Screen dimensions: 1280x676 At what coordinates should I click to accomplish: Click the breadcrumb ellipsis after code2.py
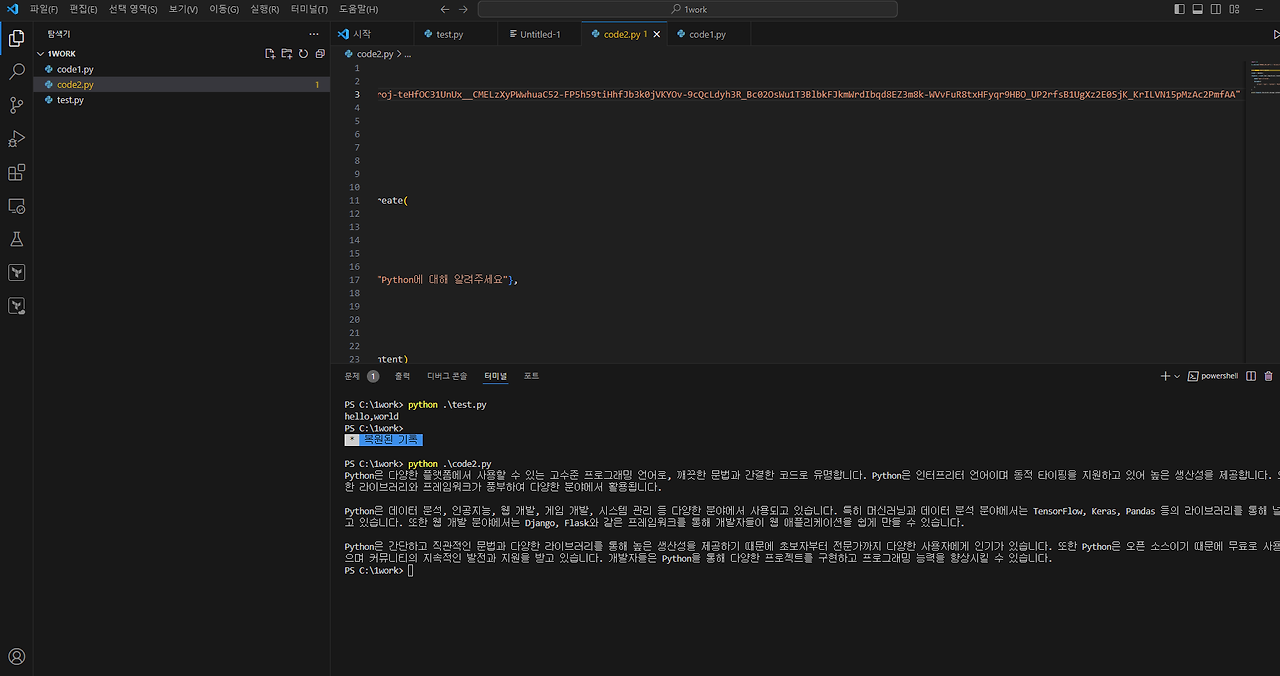tap(408, 54)
